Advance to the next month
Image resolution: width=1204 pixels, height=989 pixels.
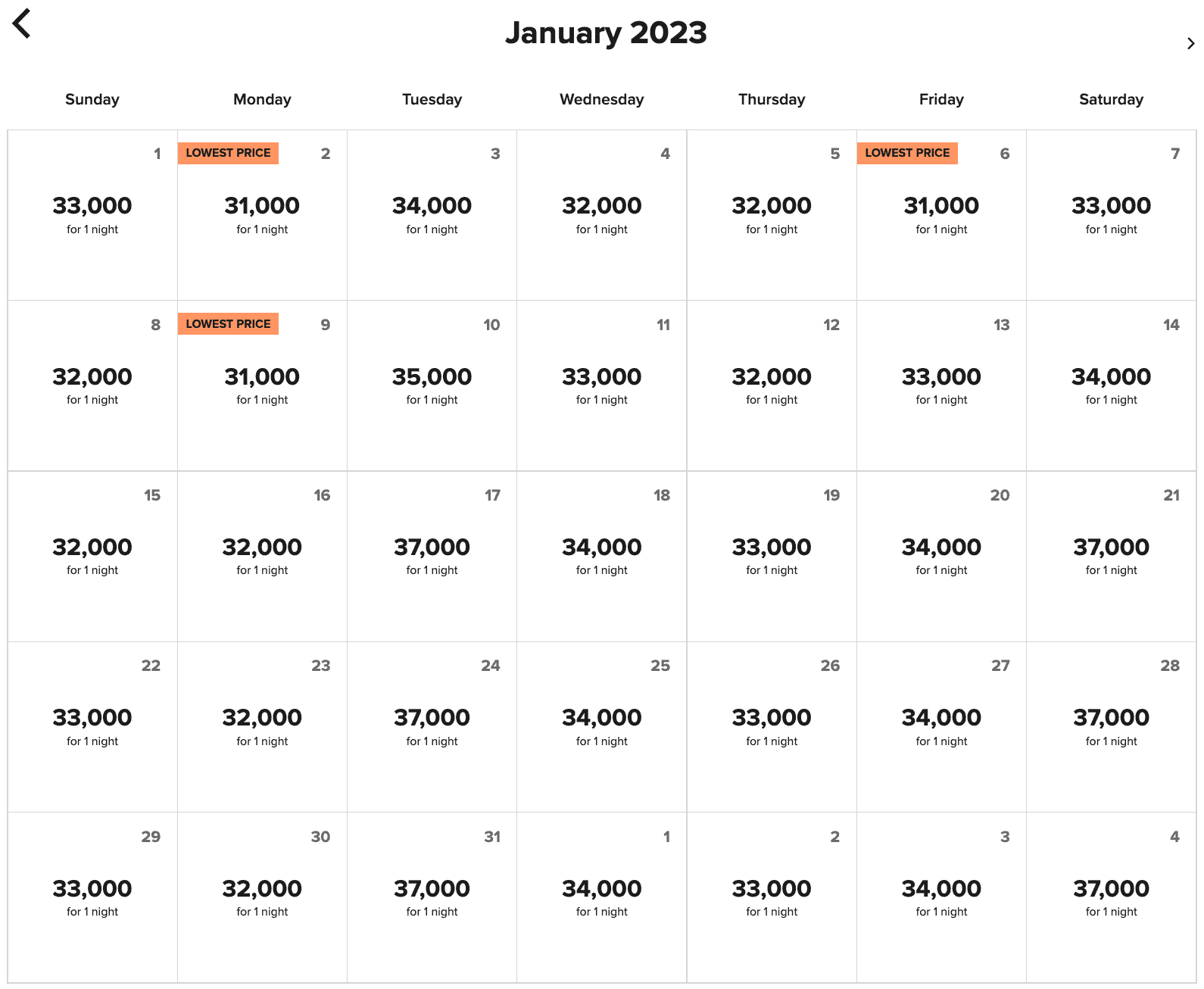1190,44
